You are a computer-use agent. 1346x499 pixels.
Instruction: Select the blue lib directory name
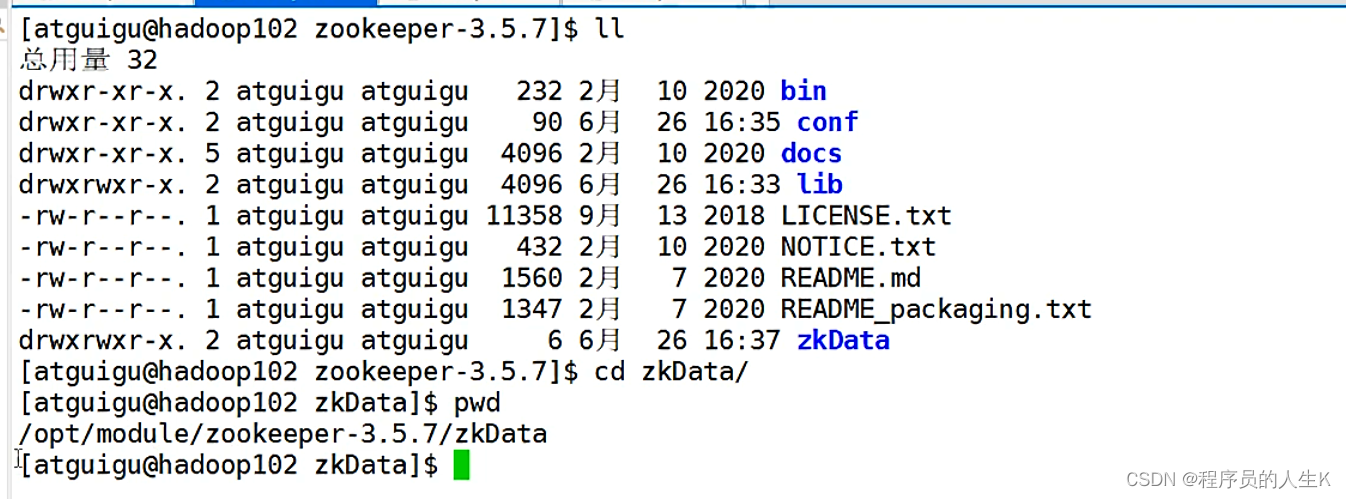pos(819,184)
